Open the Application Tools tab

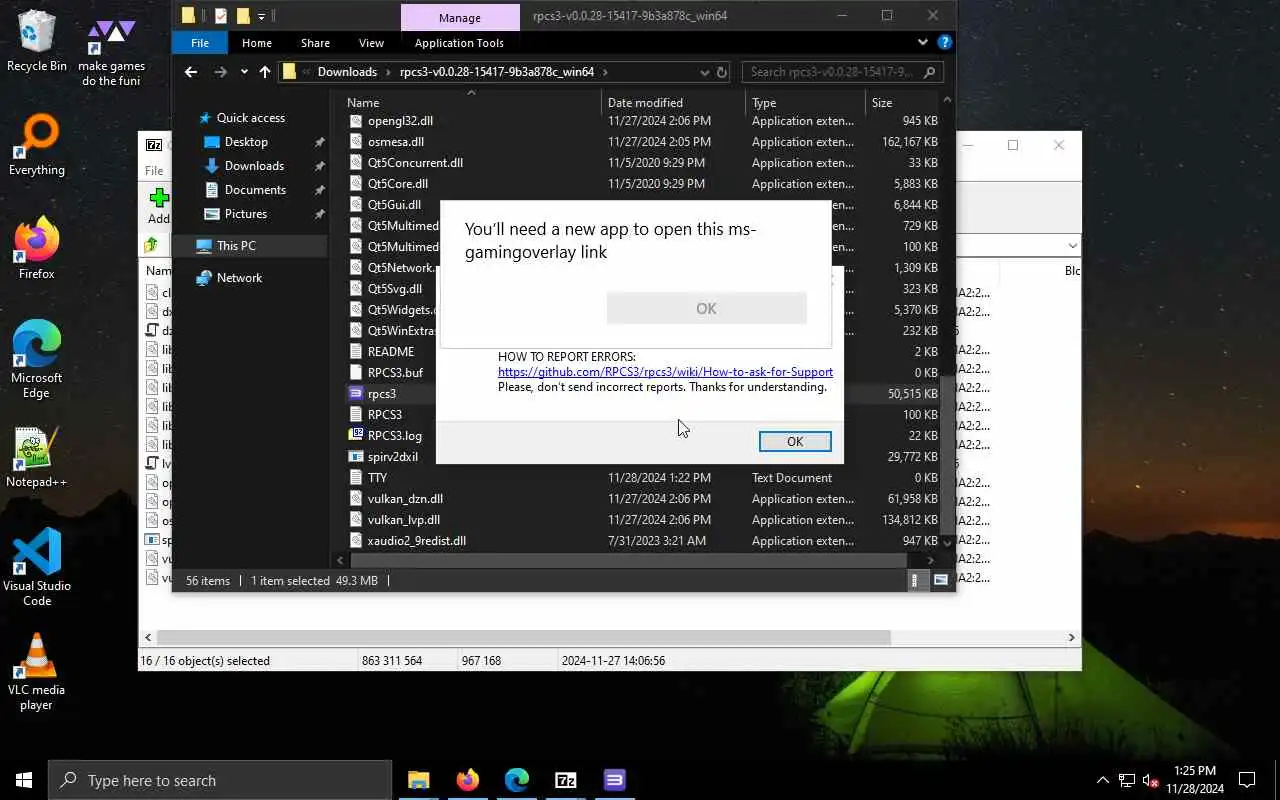(459, 43)
